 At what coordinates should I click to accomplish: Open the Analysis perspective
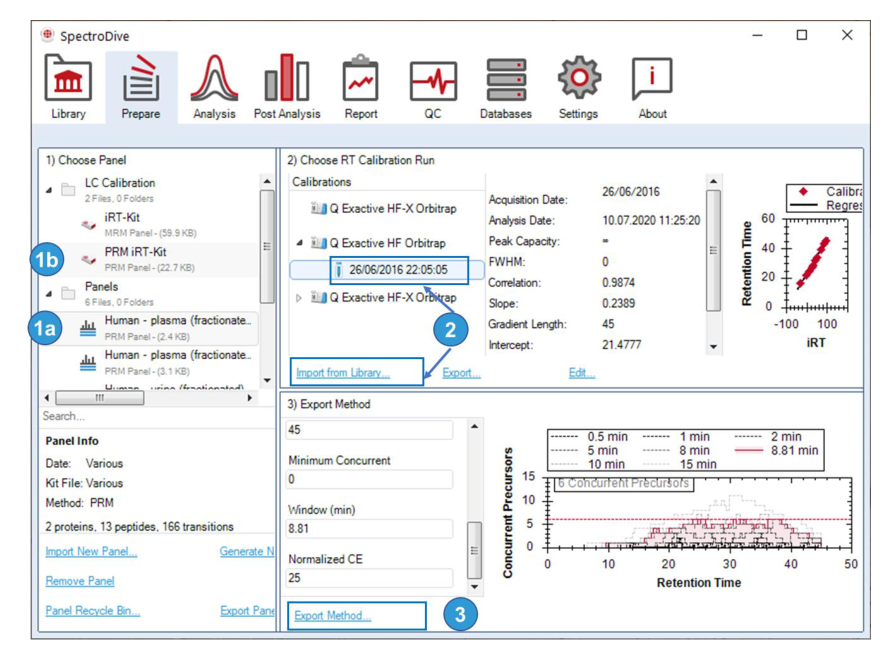pyautogui.click(x=214, y=87)
